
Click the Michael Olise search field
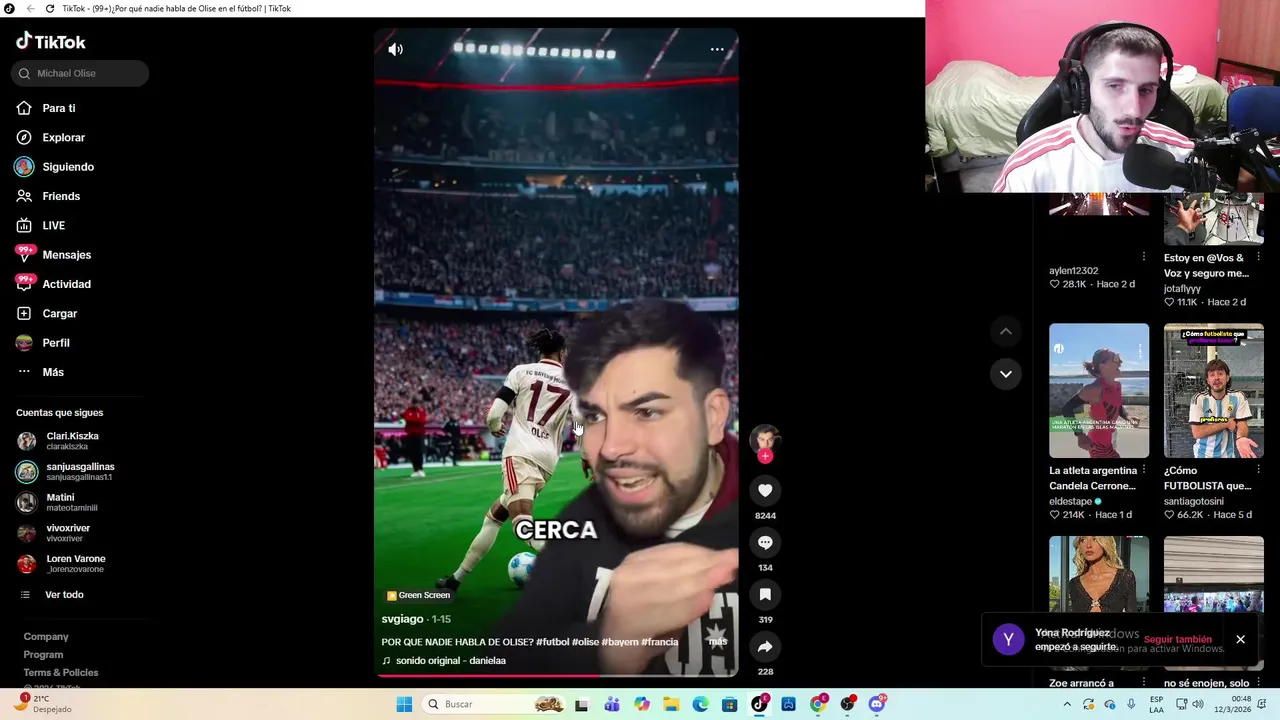[x=80, y=73]
